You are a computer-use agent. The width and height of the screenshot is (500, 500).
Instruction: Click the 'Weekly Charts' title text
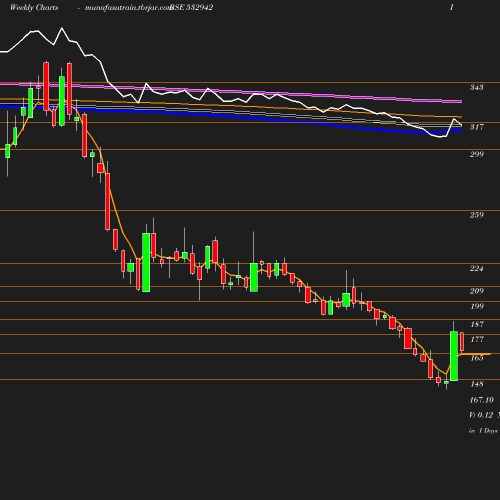pyautogui.click(x=34, y=7)
